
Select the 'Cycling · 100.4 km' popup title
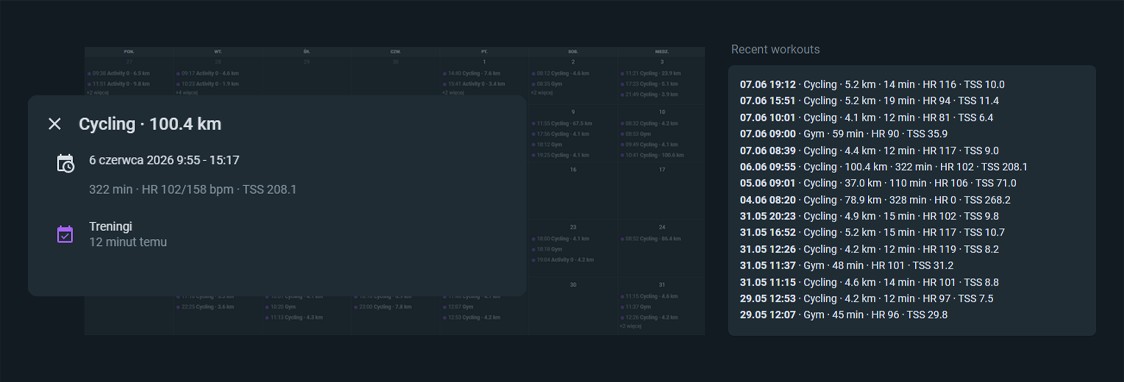(150, 124)
